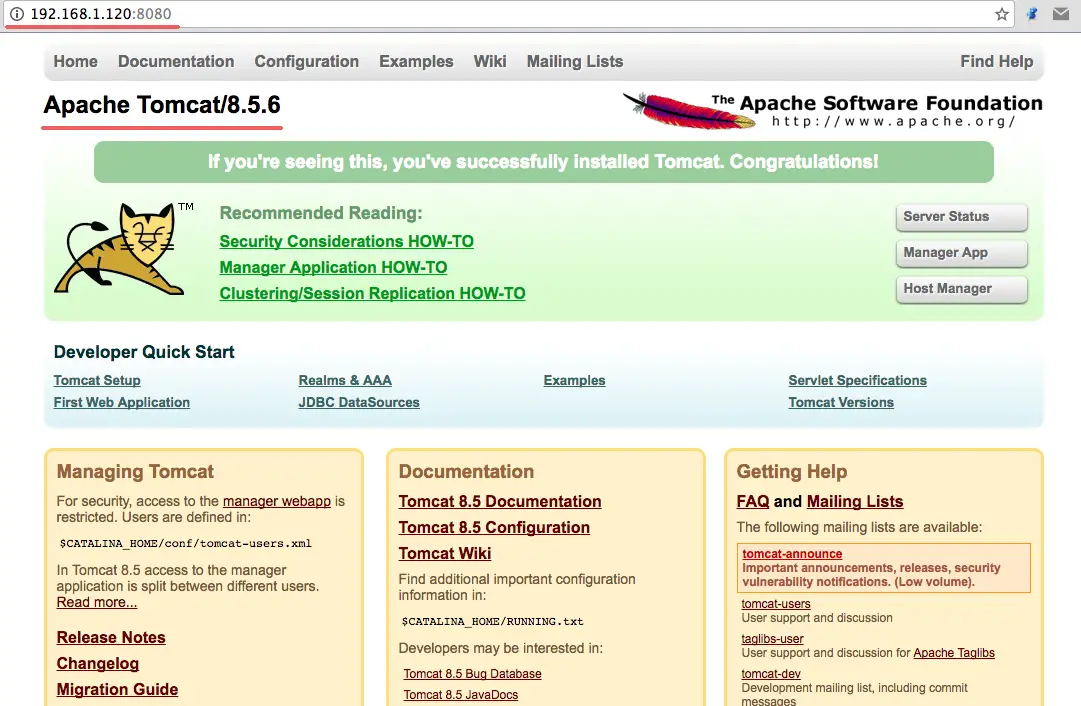Click the manager webapp link
The image size is (1081, 706).
(277, 501)
